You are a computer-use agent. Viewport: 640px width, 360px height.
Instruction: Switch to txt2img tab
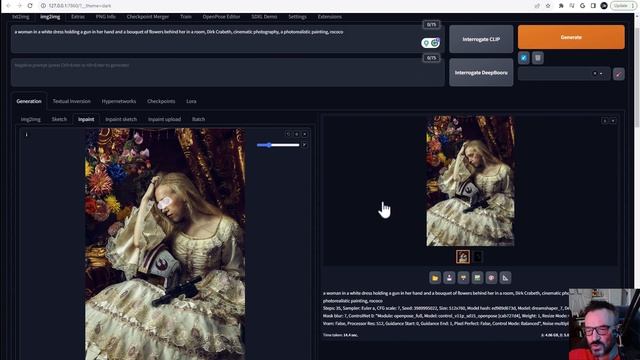click(x=20, y=17)
